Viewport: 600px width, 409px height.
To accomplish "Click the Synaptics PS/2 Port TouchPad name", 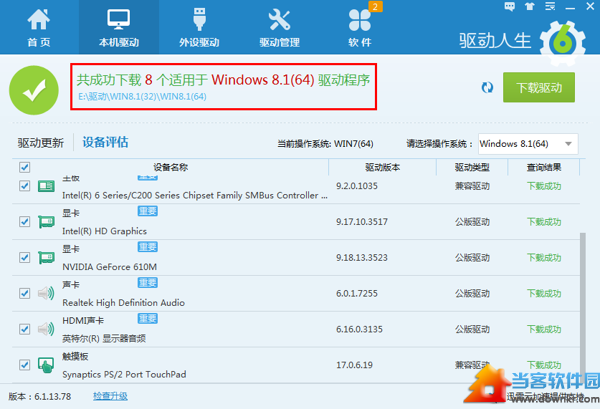I will [x=124, y=374].
